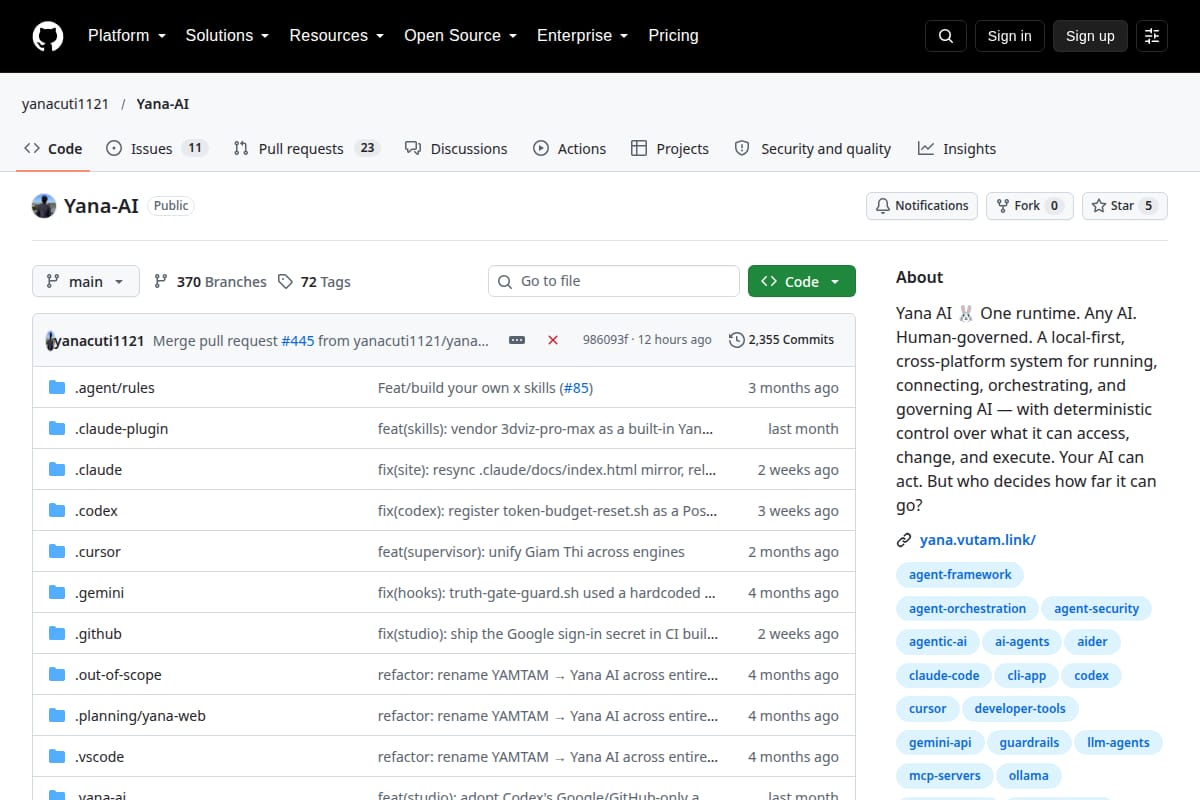Open the Pull requests tab
1200x800 pixels.
pos(306,149)
